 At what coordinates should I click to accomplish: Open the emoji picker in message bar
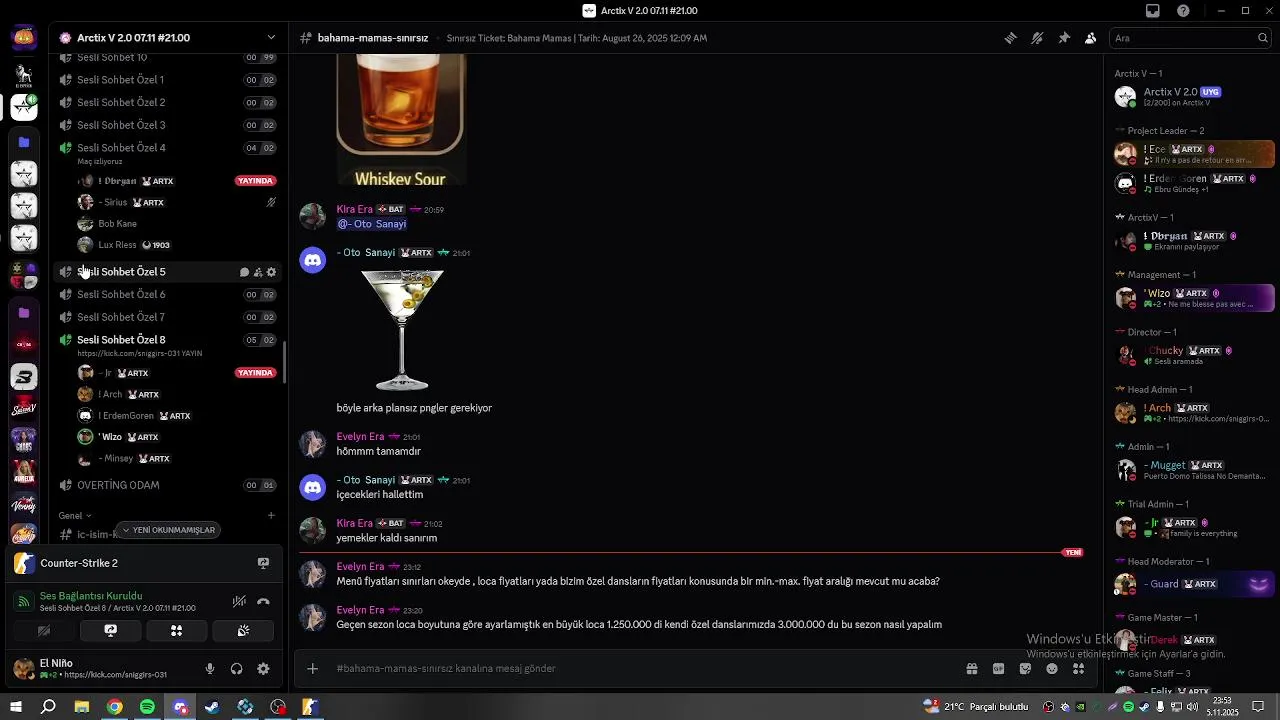pyautogui.click(x=1052, y=669)
